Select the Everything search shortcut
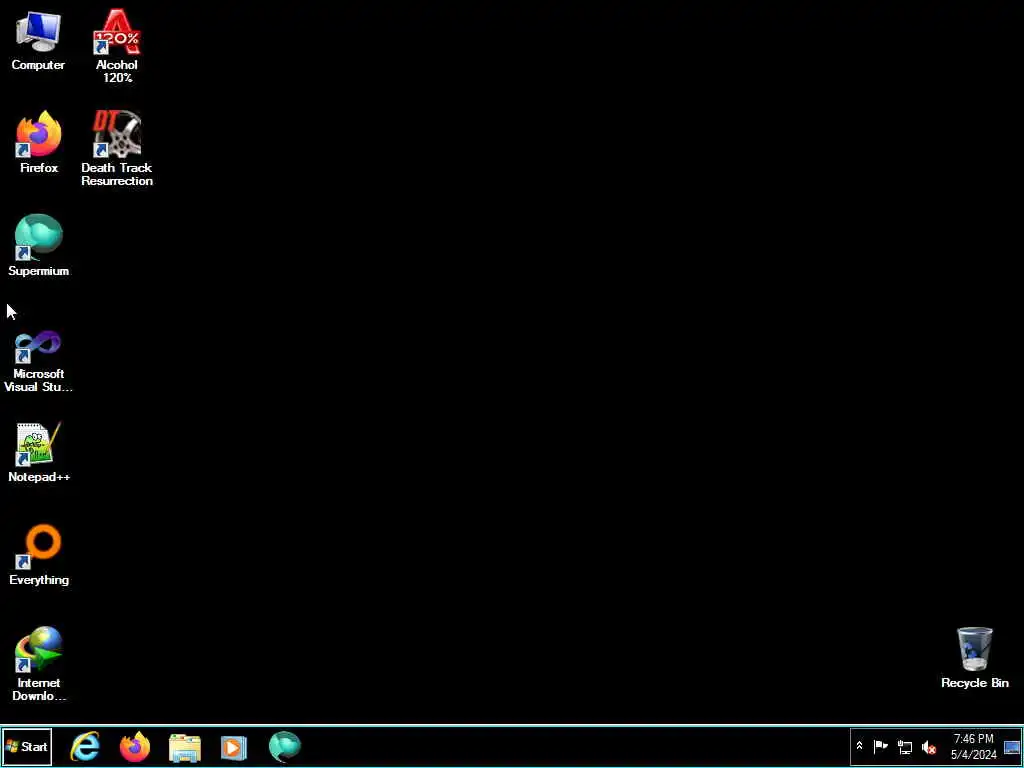The image size is (1024, 768). click(39, 555)
